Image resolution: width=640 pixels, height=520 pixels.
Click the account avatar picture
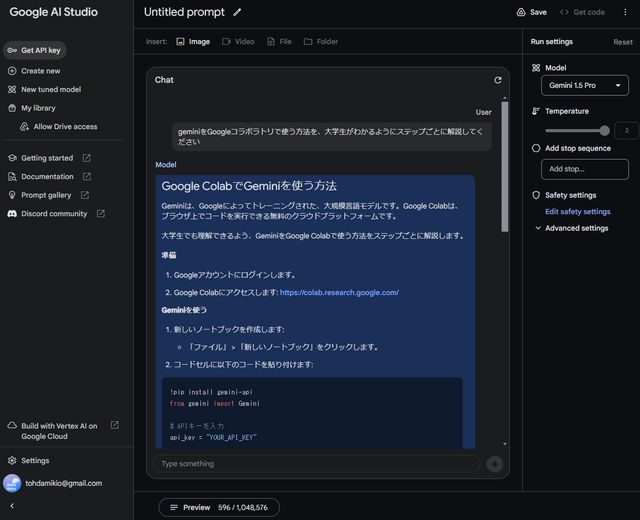point(12,483)
